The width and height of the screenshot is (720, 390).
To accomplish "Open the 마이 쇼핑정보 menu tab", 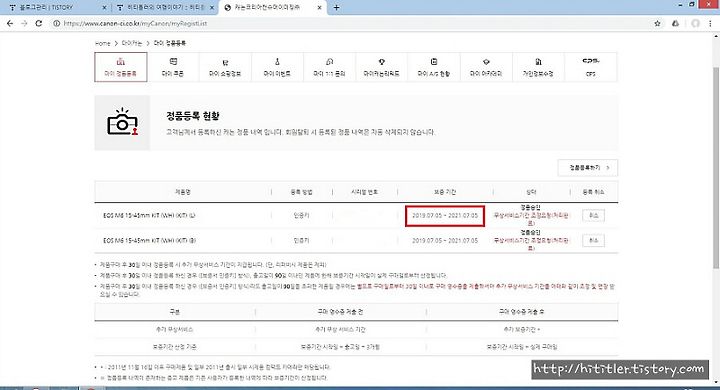I will 225,67.
